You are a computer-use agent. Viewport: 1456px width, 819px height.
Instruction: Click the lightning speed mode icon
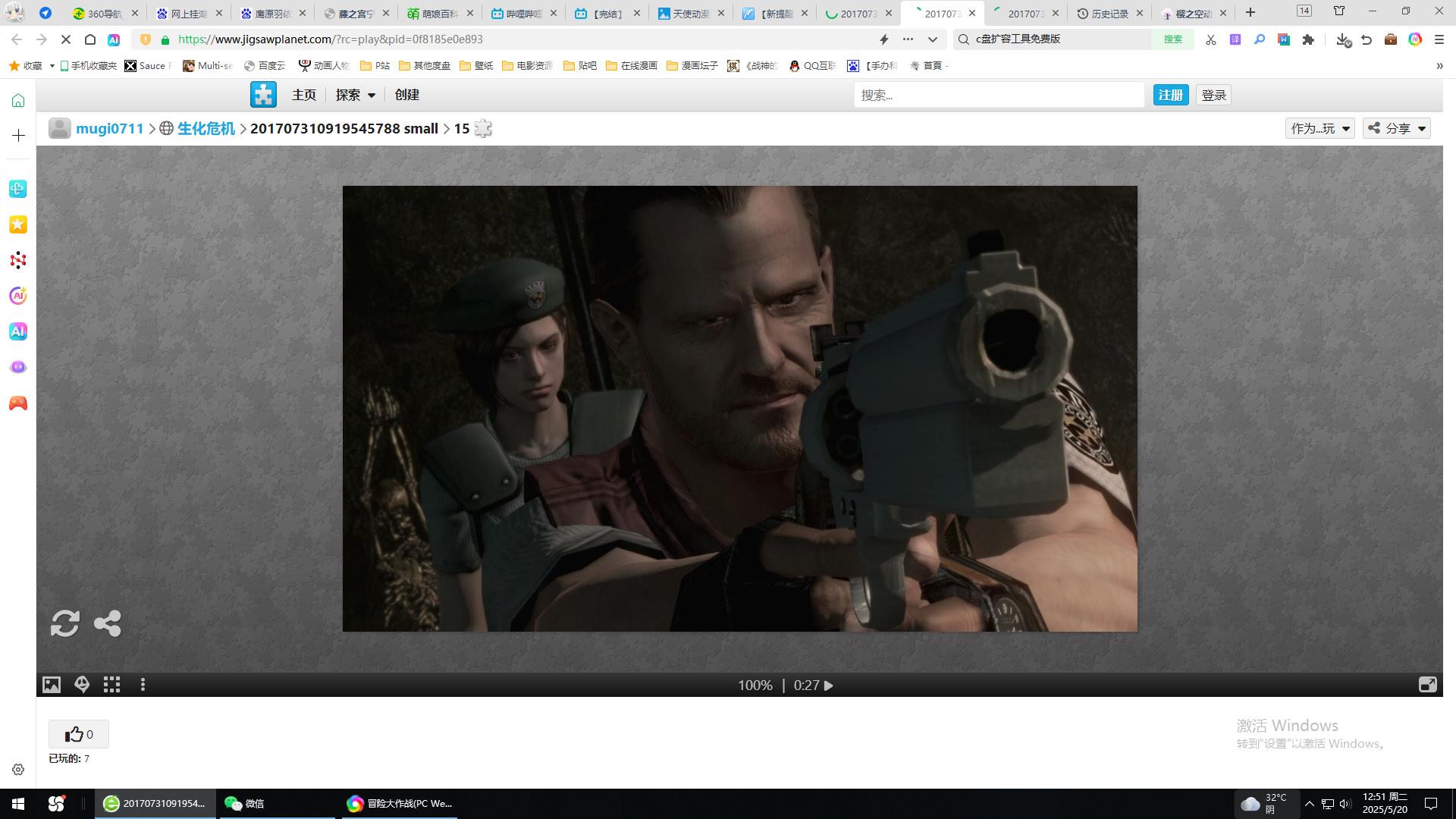[883, 39]
